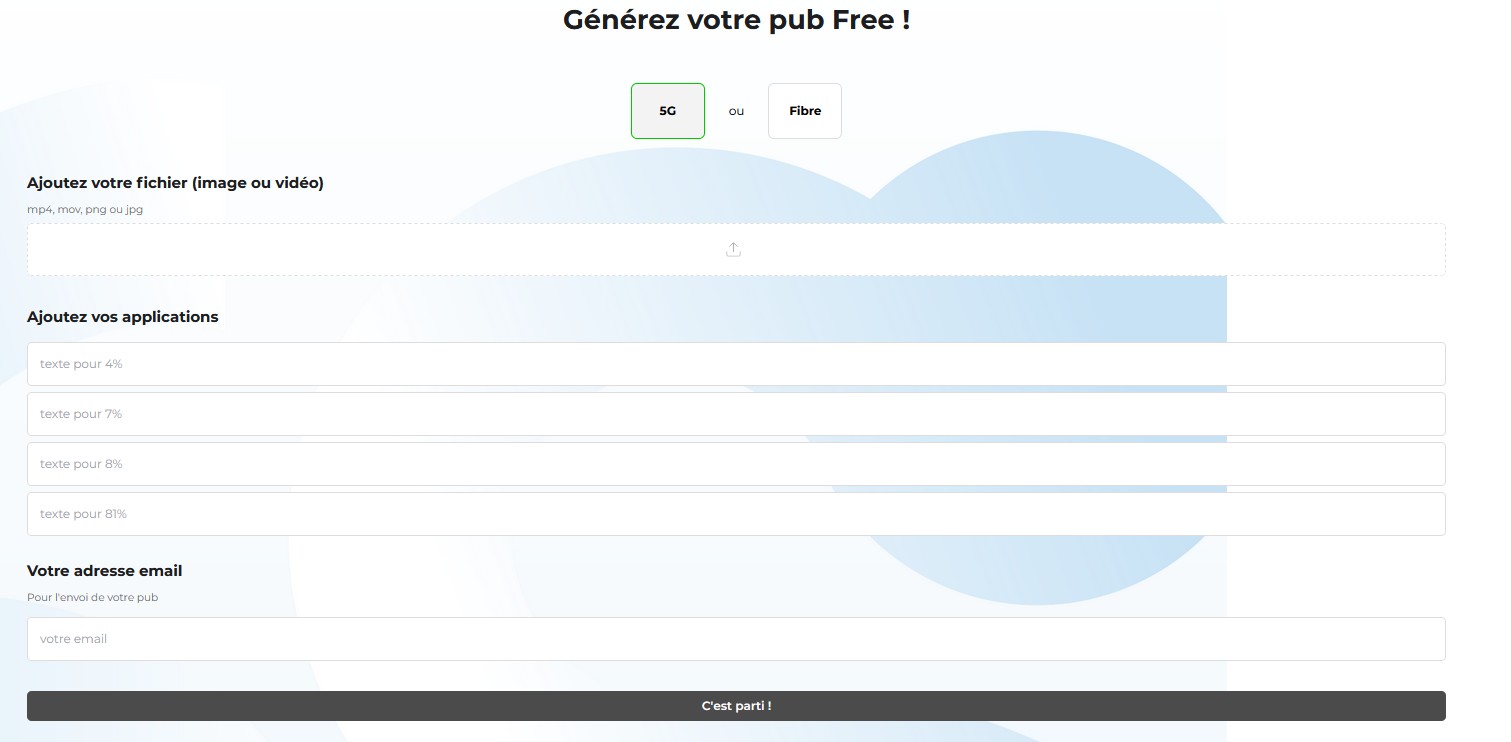The width and height of the screenshot is (1511, 742).
Task: Select the 5G option
Action: click(668, 111)
